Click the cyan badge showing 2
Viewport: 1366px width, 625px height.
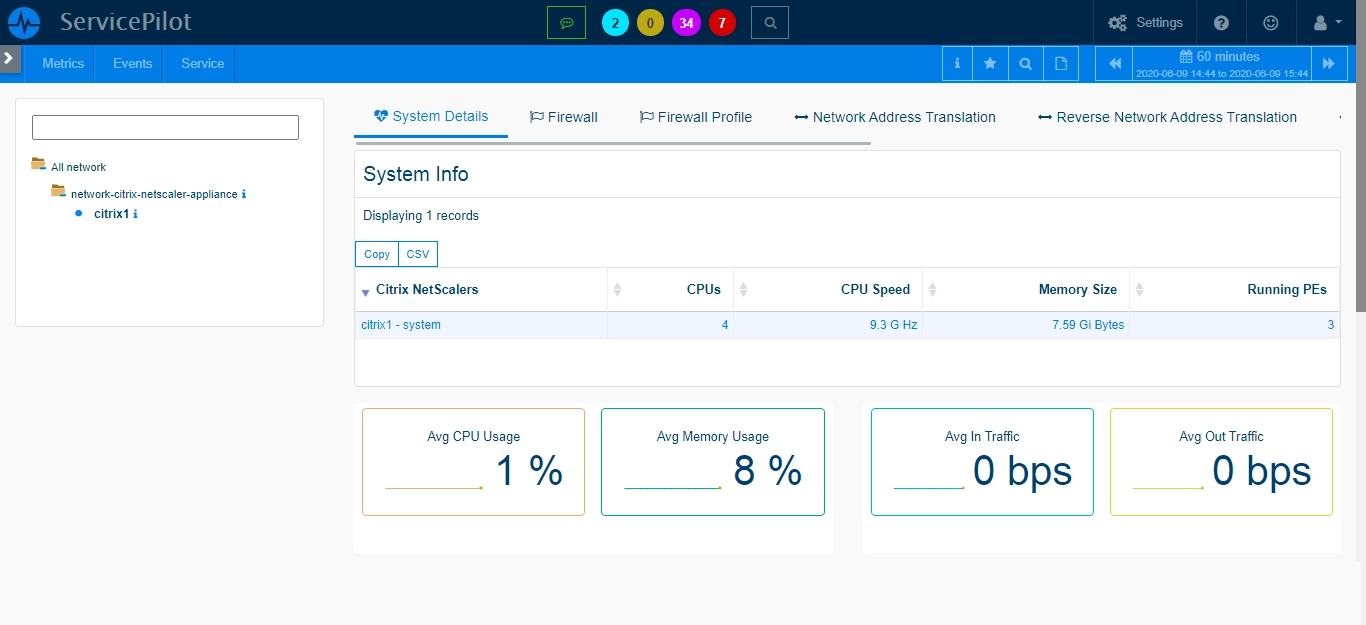click(x=615, y=23)
